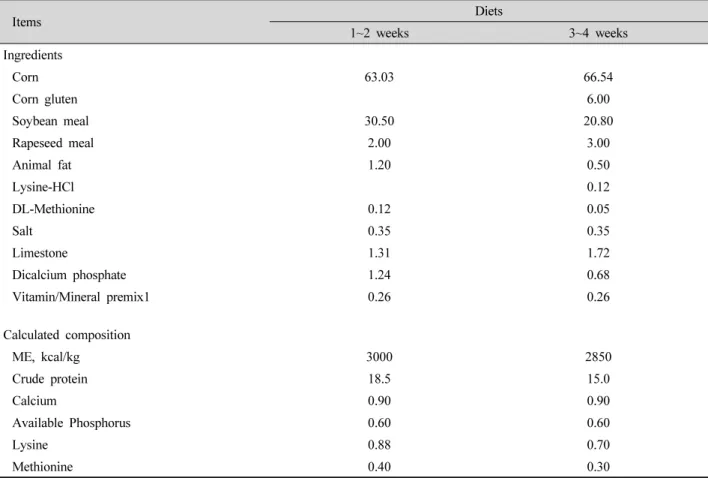This screenshot has height=478, width=708.
Task: Click the Corn row label
Action: coord(25,77)
